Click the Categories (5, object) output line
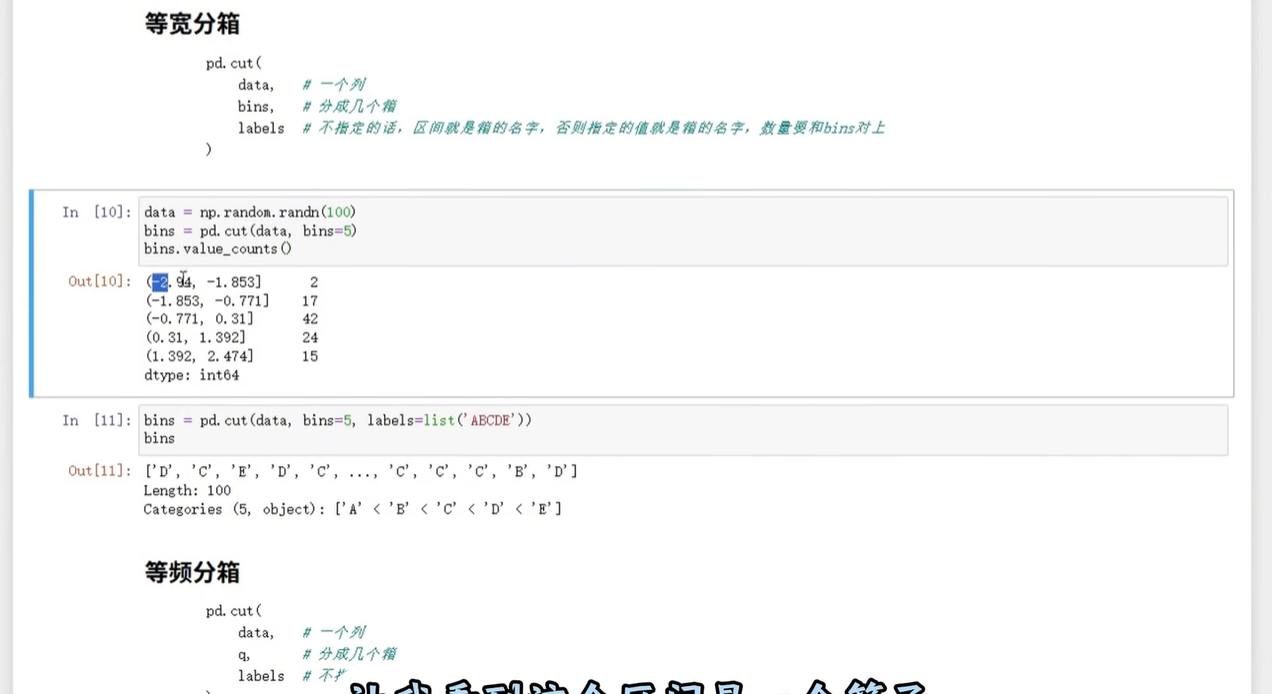Screen dimensions: 1272x694 (352, 509)
